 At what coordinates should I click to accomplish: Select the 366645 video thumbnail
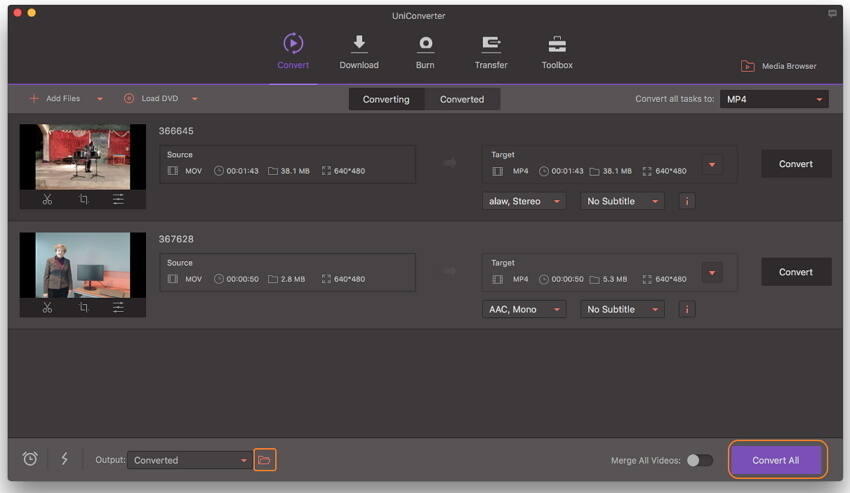click(x=83, y=157)
